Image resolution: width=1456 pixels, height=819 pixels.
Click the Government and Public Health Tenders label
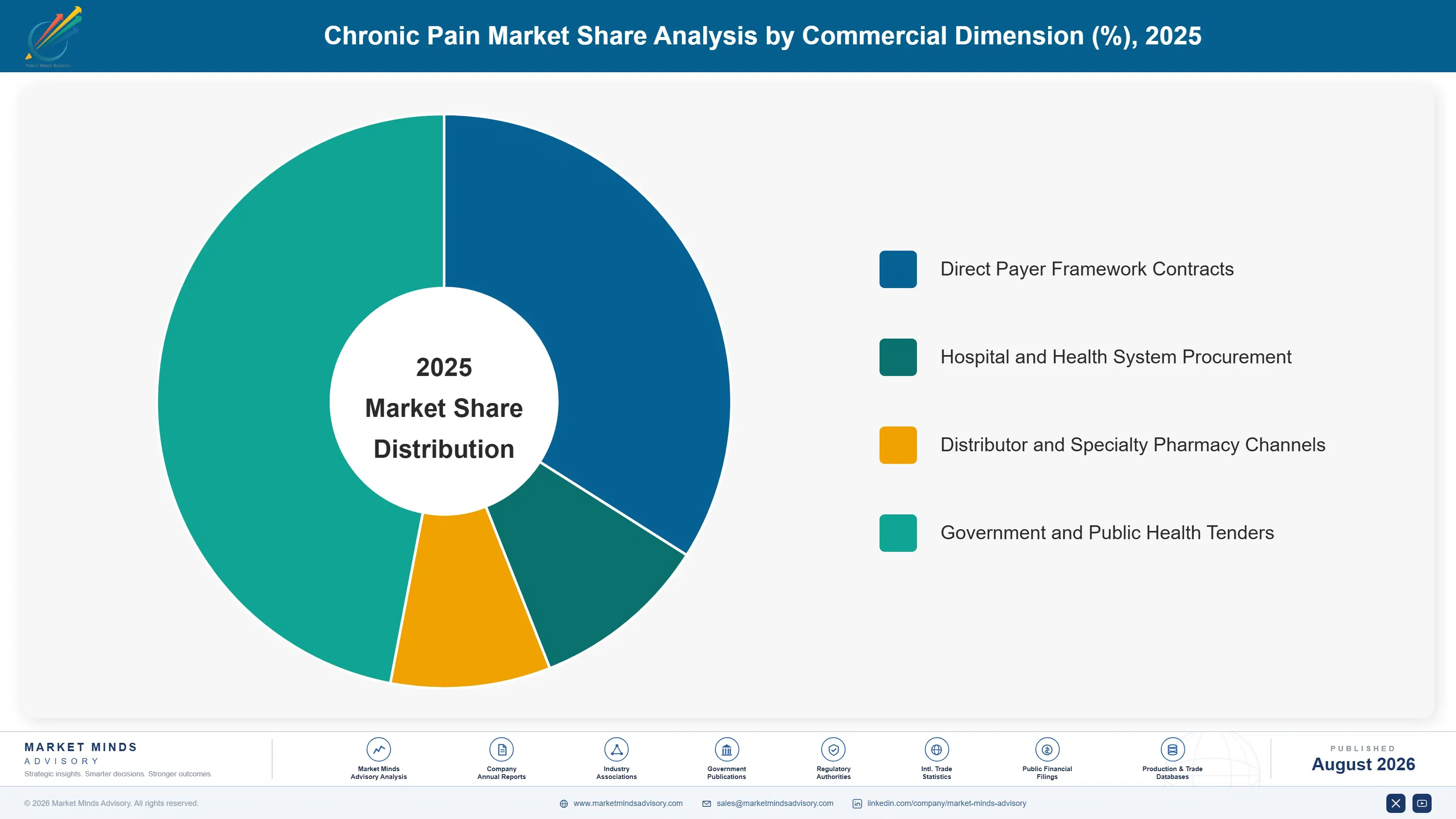coord(1107,533)
